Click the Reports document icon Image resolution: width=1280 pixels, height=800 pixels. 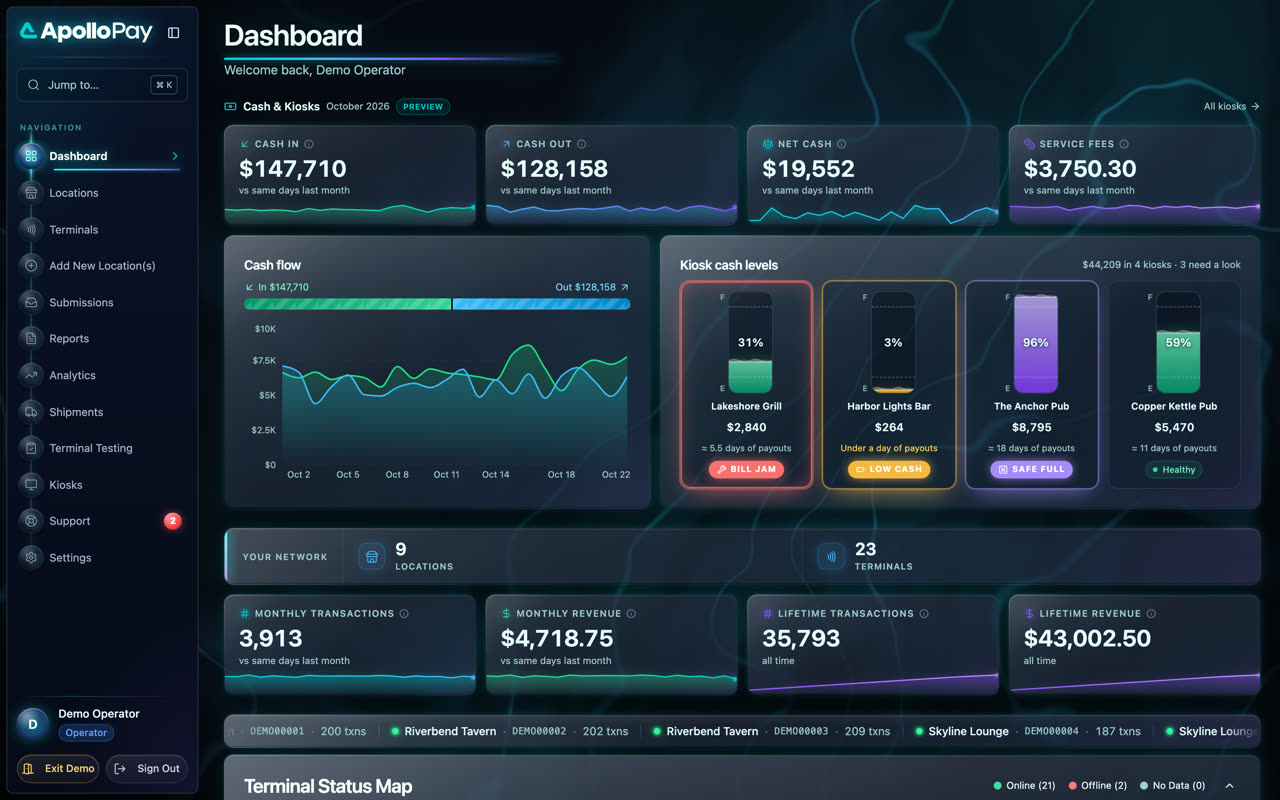[x=31, y=339]
